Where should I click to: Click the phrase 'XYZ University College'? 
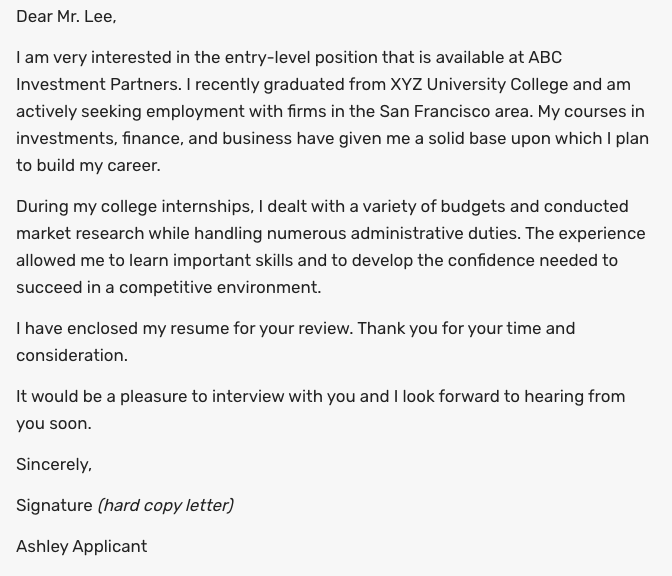(x=479, y=84)
